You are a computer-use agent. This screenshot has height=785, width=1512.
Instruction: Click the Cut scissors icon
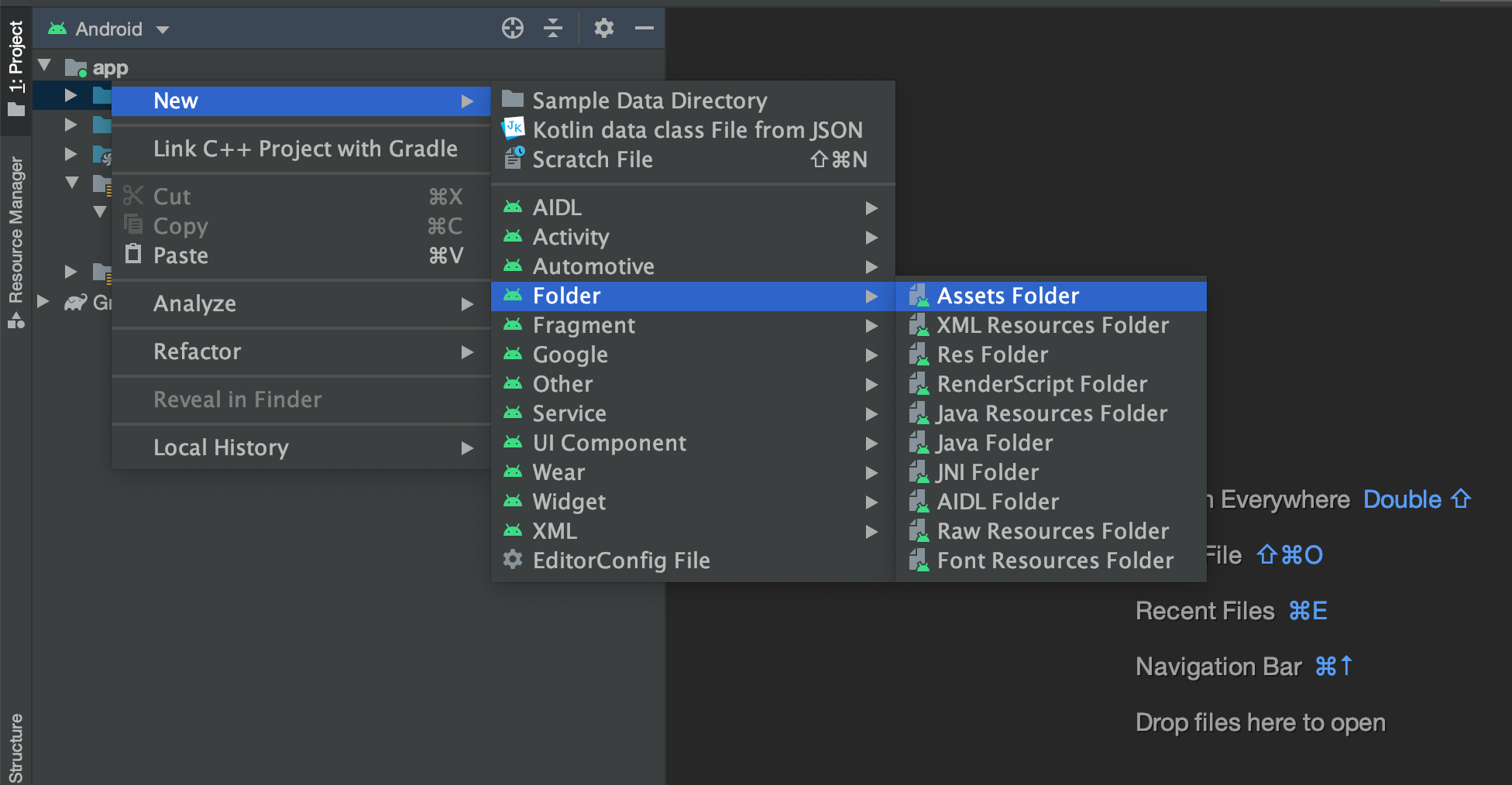pyautogui.click(x=133, y=196)
